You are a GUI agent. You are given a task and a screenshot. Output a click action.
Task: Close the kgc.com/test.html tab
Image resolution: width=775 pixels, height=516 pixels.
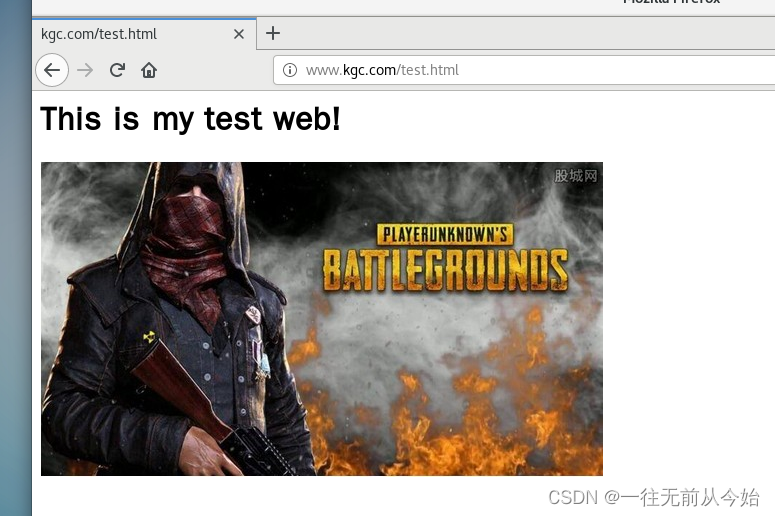pos(239,34)
